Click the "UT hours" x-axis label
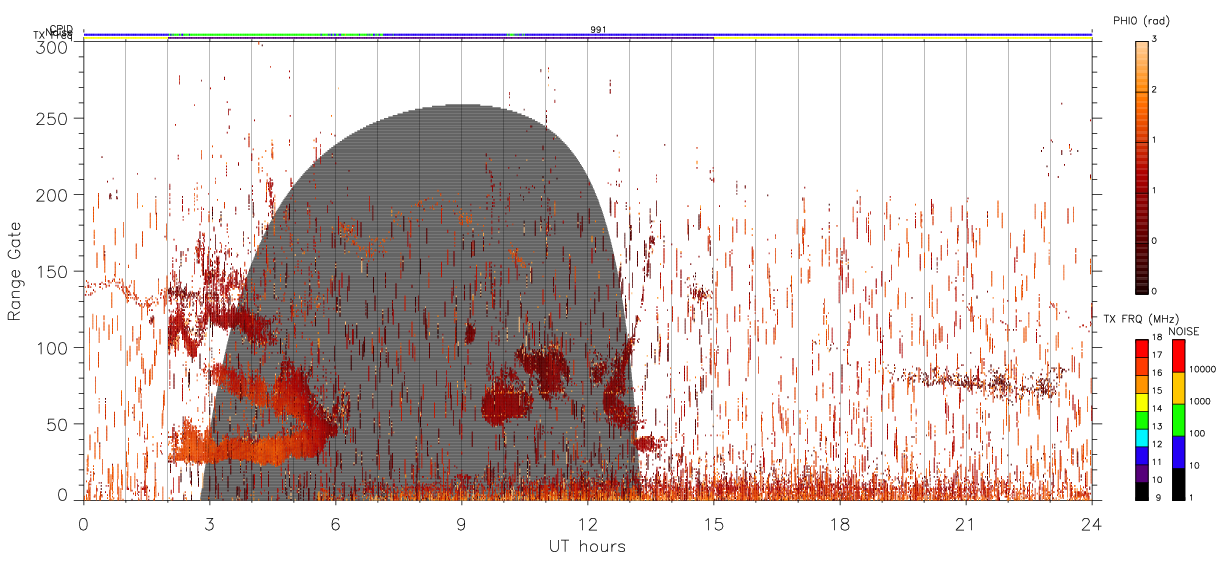 click(x=587, y=546)
